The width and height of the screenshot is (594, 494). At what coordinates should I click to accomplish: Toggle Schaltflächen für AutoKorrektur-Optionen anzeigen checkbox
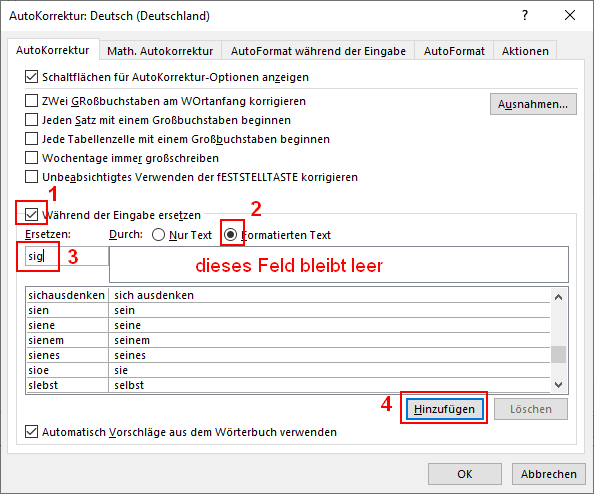coord(31,77)
